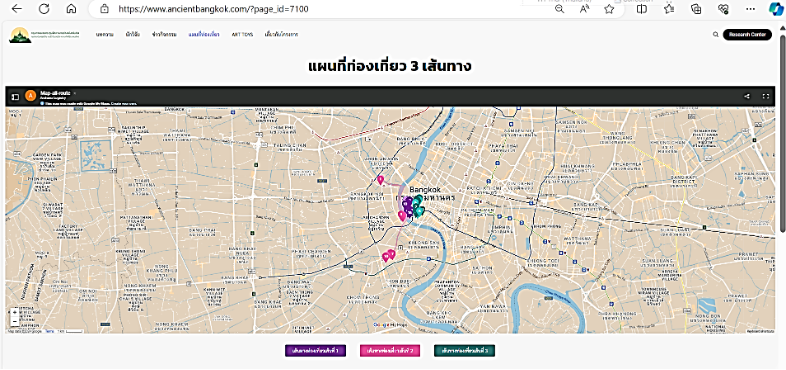Click the pink route 2 button
The height and width of the screenshot is (370, 786).
pyautogui.click(x=390, y=350)
